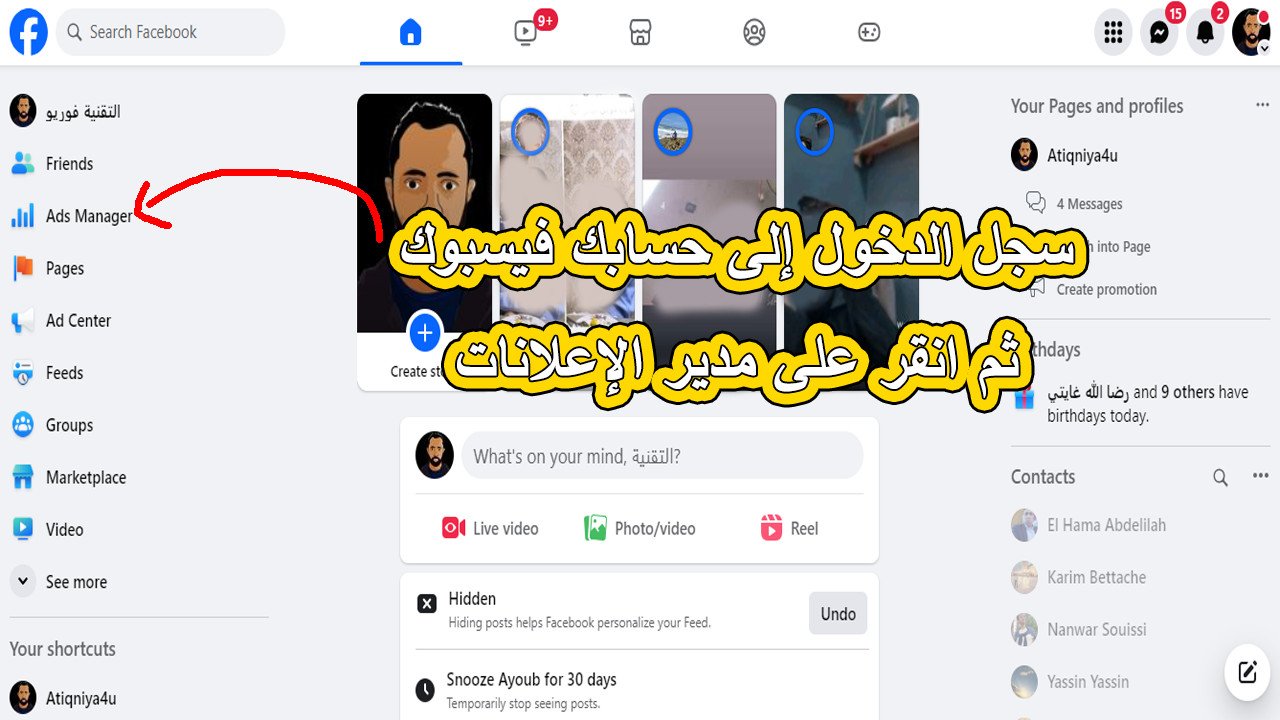Open Your Pages and profiles options menu
The width and height of the screenshot is (1280, 720).
1263,106
